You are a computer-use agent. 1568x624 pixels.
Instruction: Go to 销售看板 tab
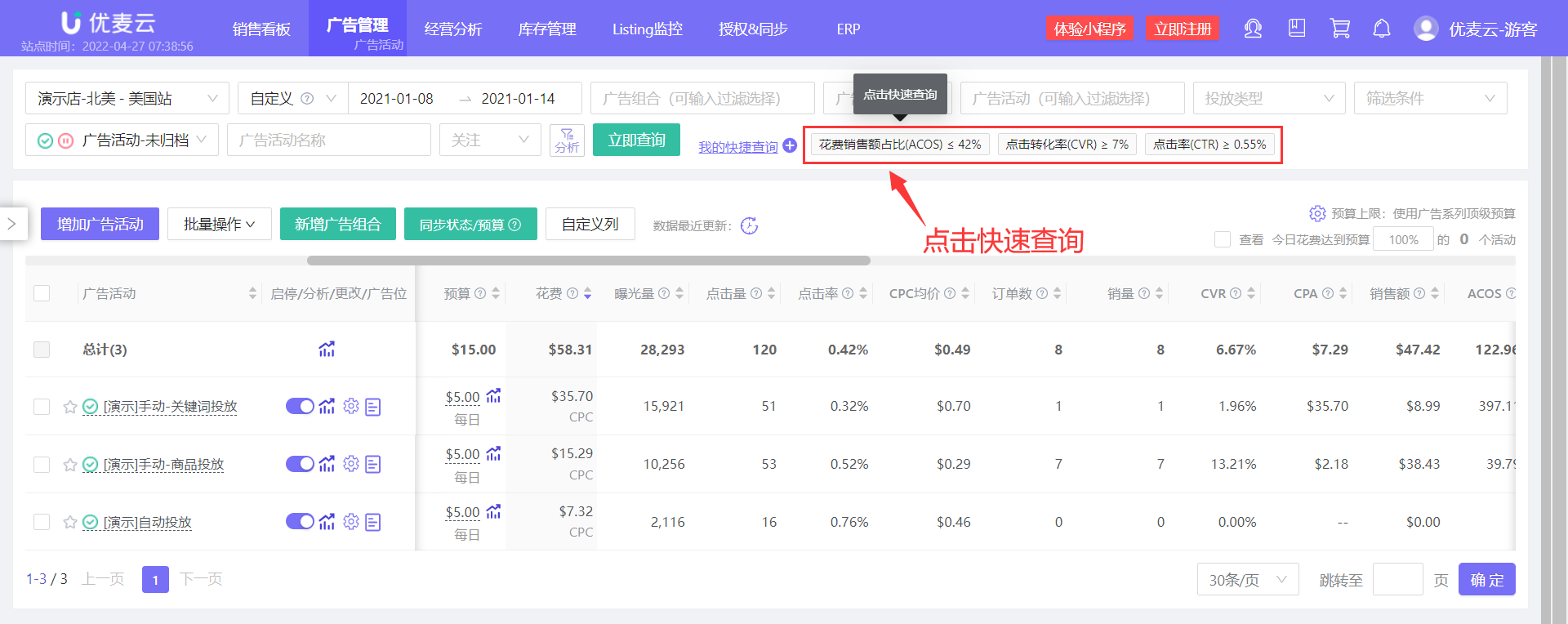point(261,29)
